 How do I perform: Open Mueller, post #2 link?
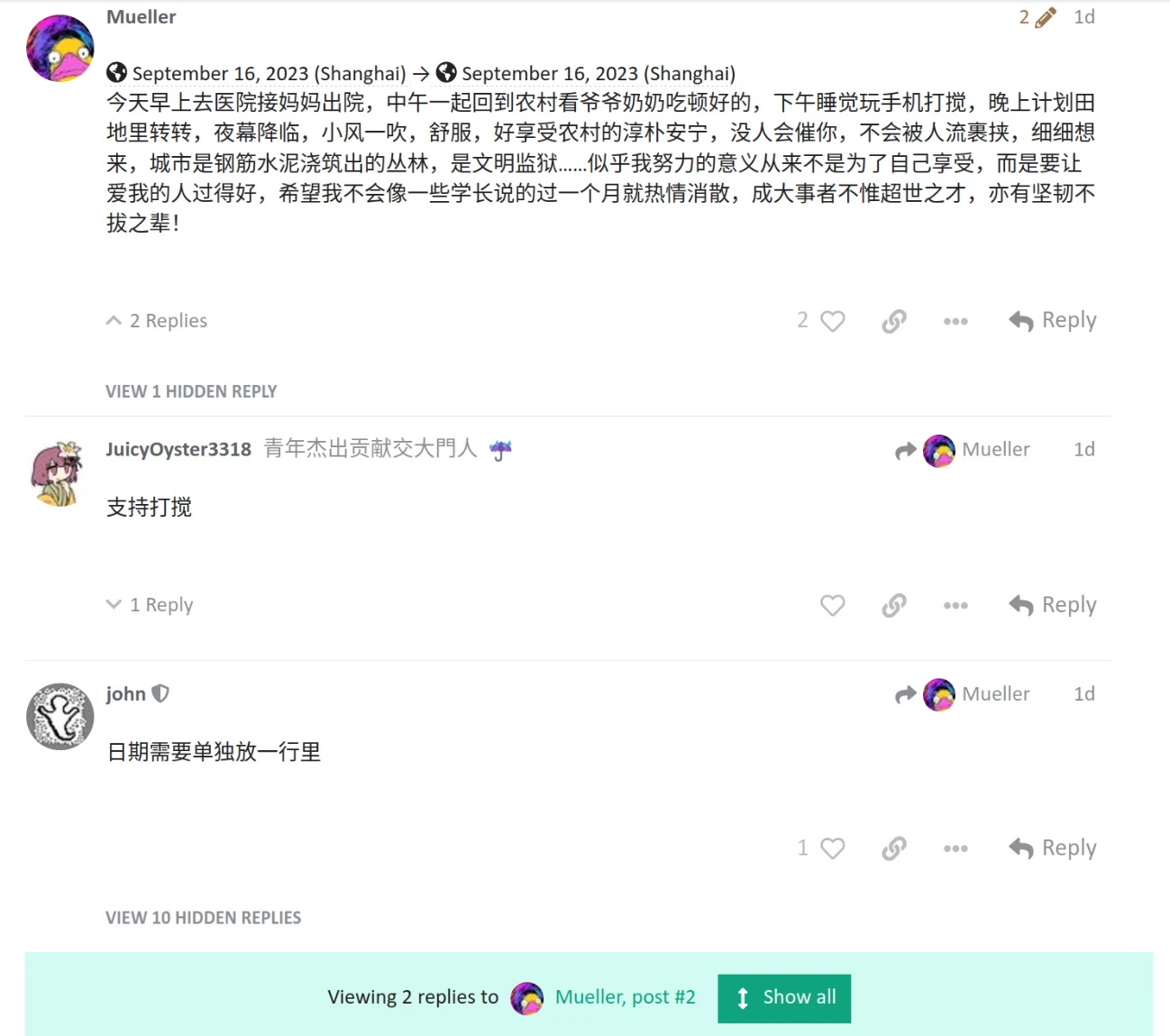pos(625,997)
